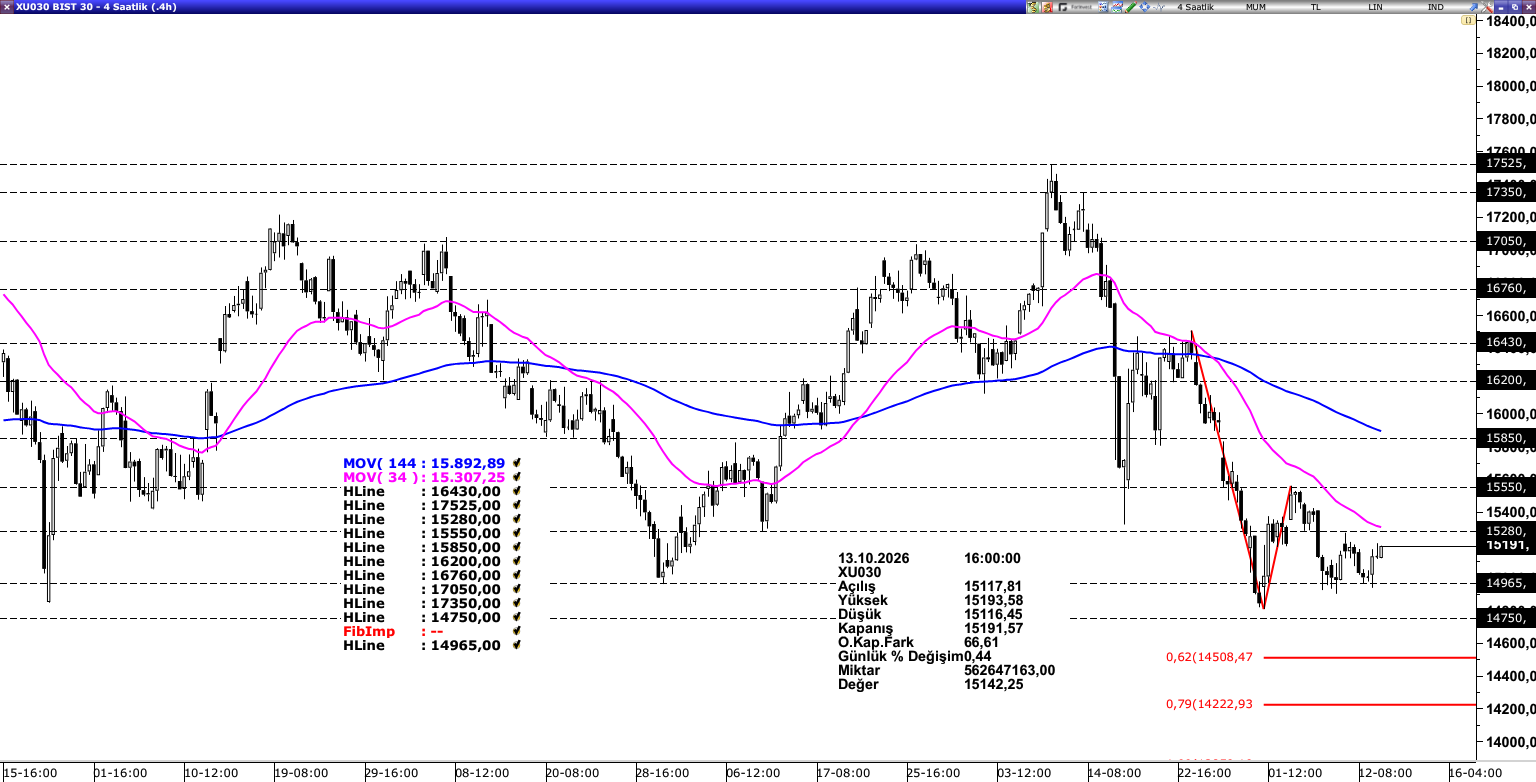Open the wrench and screwdriver settings icon
The width and height of the screenshot is (1536, 782).
click(x=1486, y=7)
